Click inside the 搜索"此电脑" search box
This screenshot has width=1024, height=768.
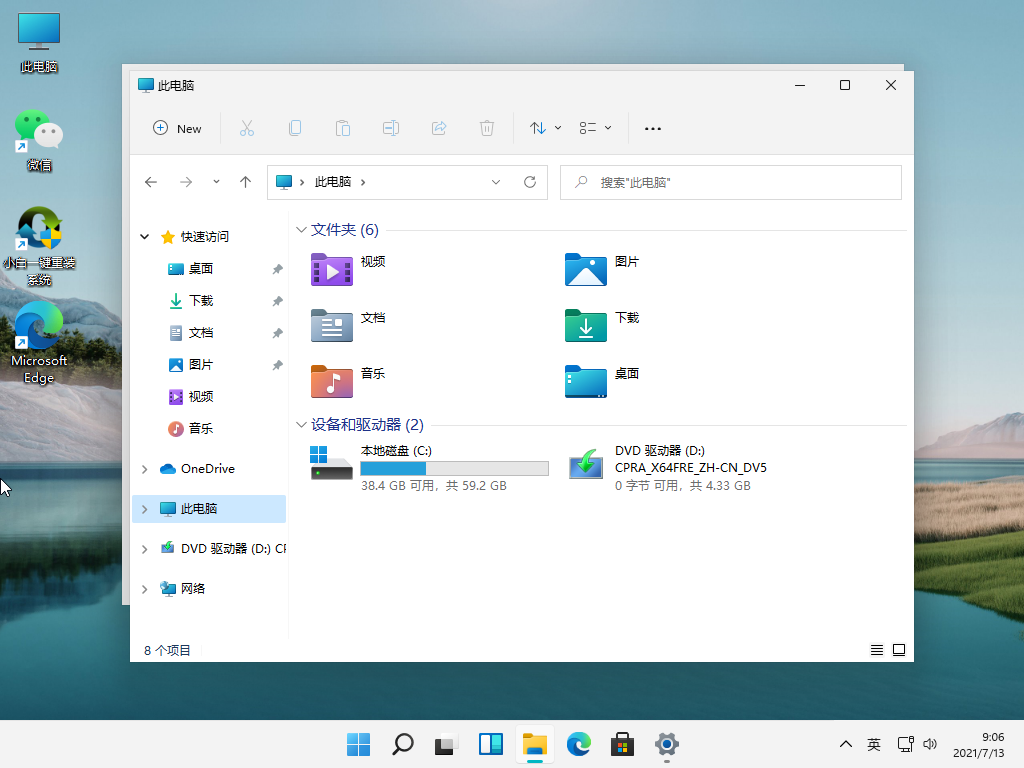point(730,182)
